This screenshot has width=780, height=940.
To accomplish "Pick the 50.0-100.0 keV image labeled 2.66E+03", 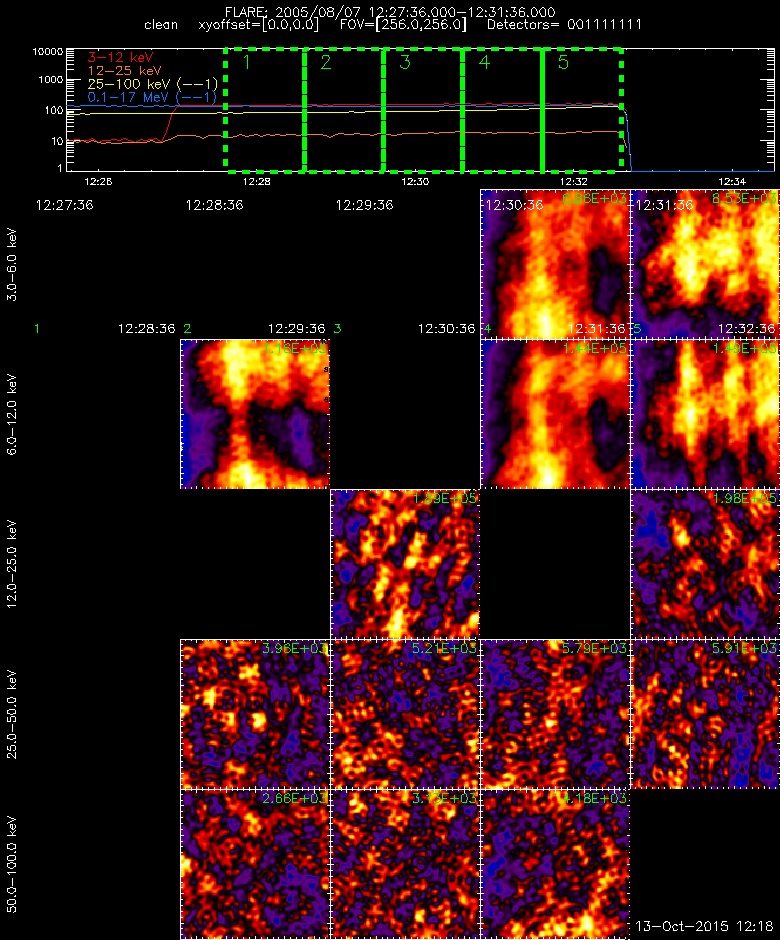I will (x=255, y=864).
